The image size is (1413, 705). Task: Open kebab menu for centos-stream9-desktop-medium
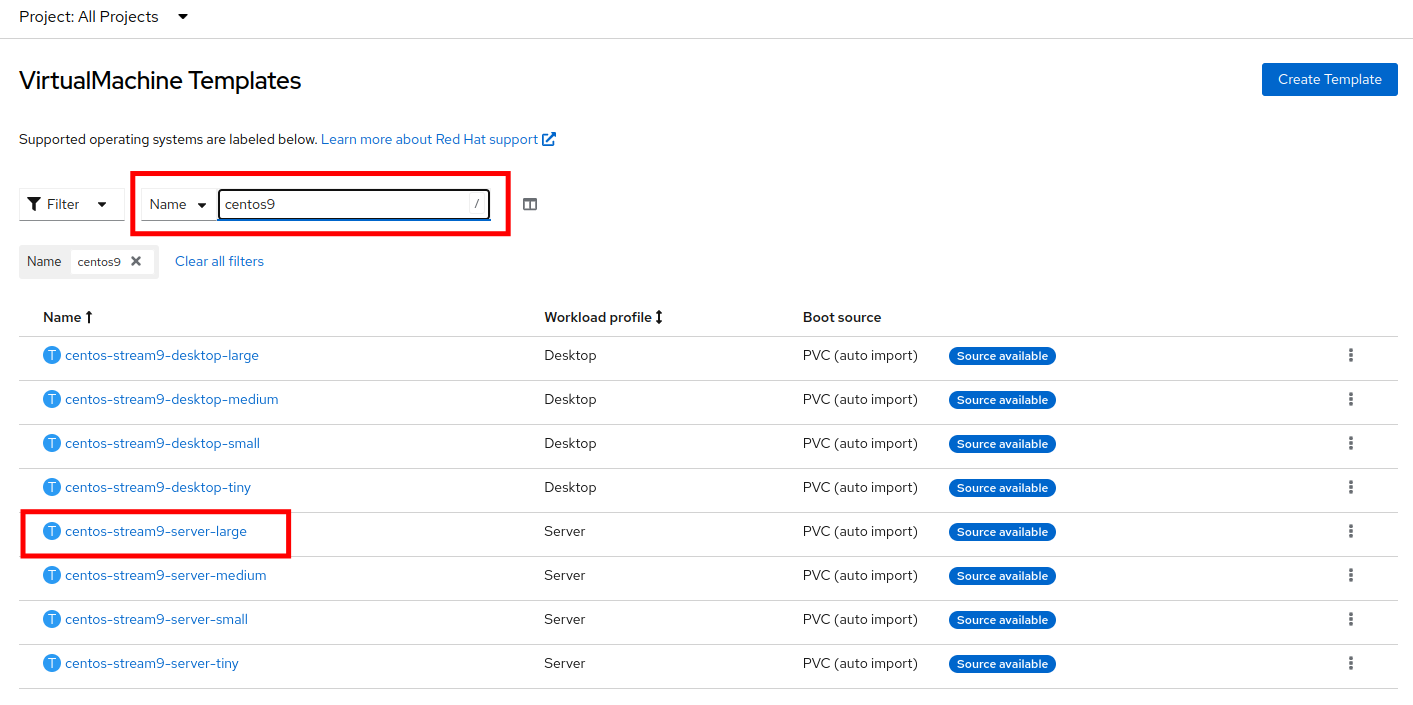pyautogui.click(x=1350, y=399)
